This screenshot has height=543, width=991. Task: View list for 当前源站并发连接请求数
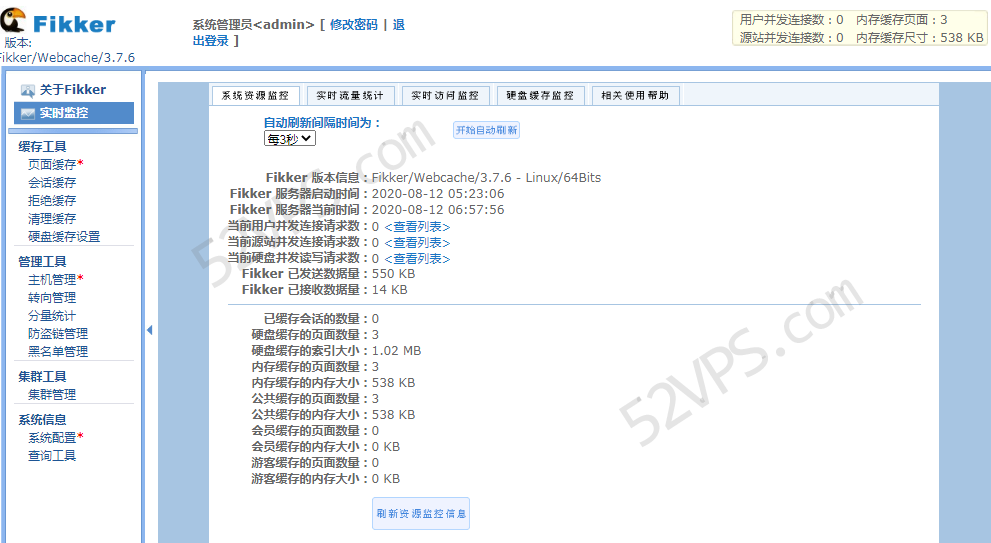(x=417, y=243)
